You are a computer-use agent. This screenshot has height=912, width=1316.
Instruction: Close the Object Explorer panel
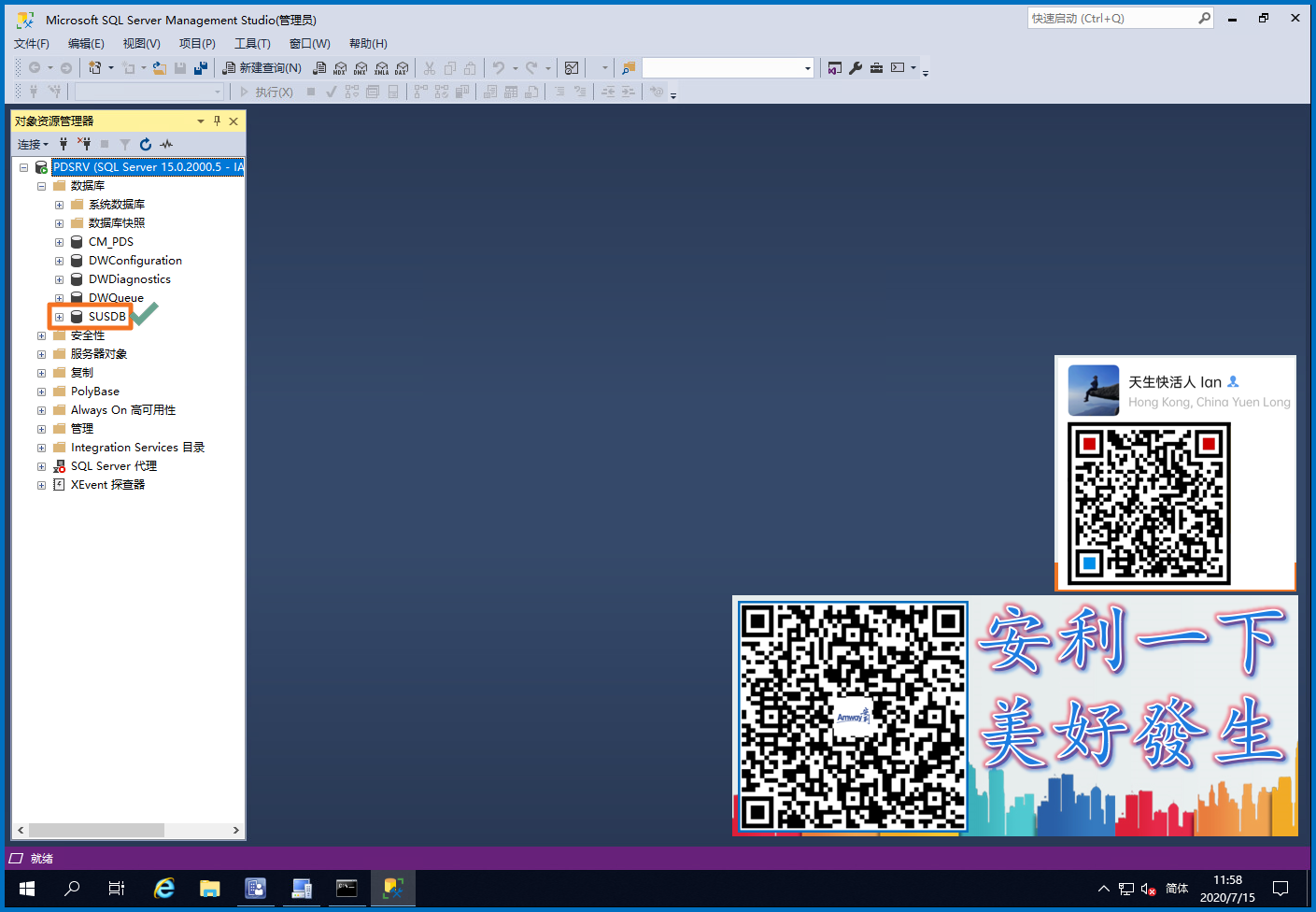coord(233,121)
